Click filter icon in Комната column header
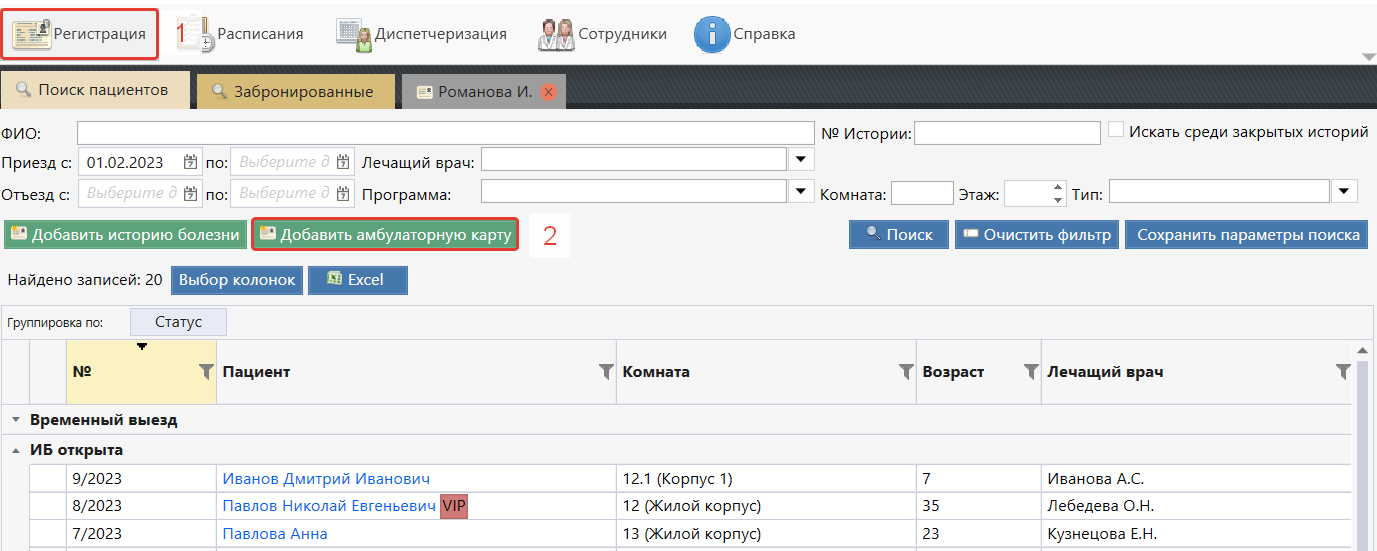The height and width of the screenshot is (551, 1377). (906, 372)
